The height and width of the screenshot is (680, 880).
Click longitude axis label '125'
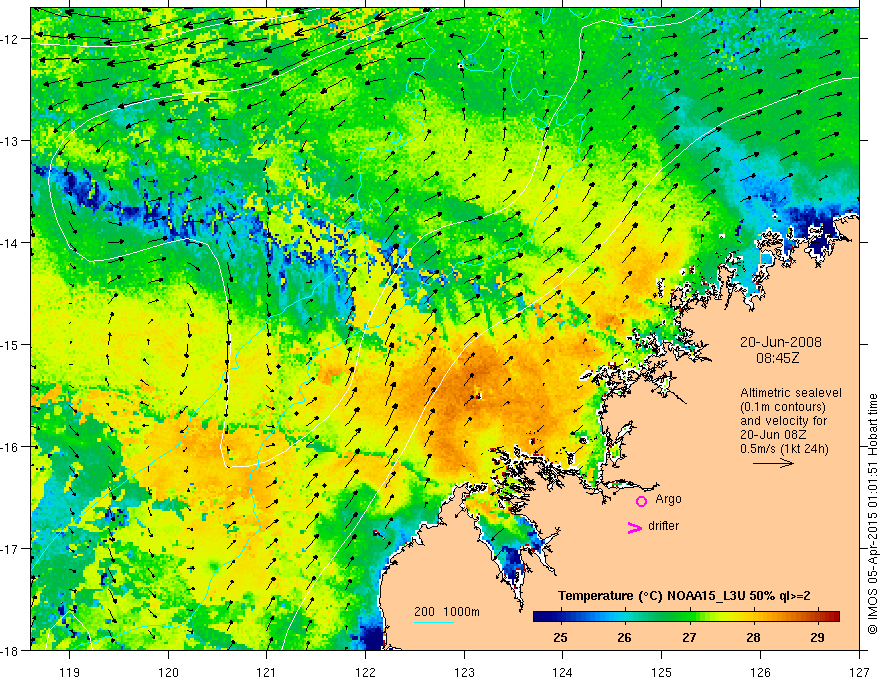[x=662, y=672]
